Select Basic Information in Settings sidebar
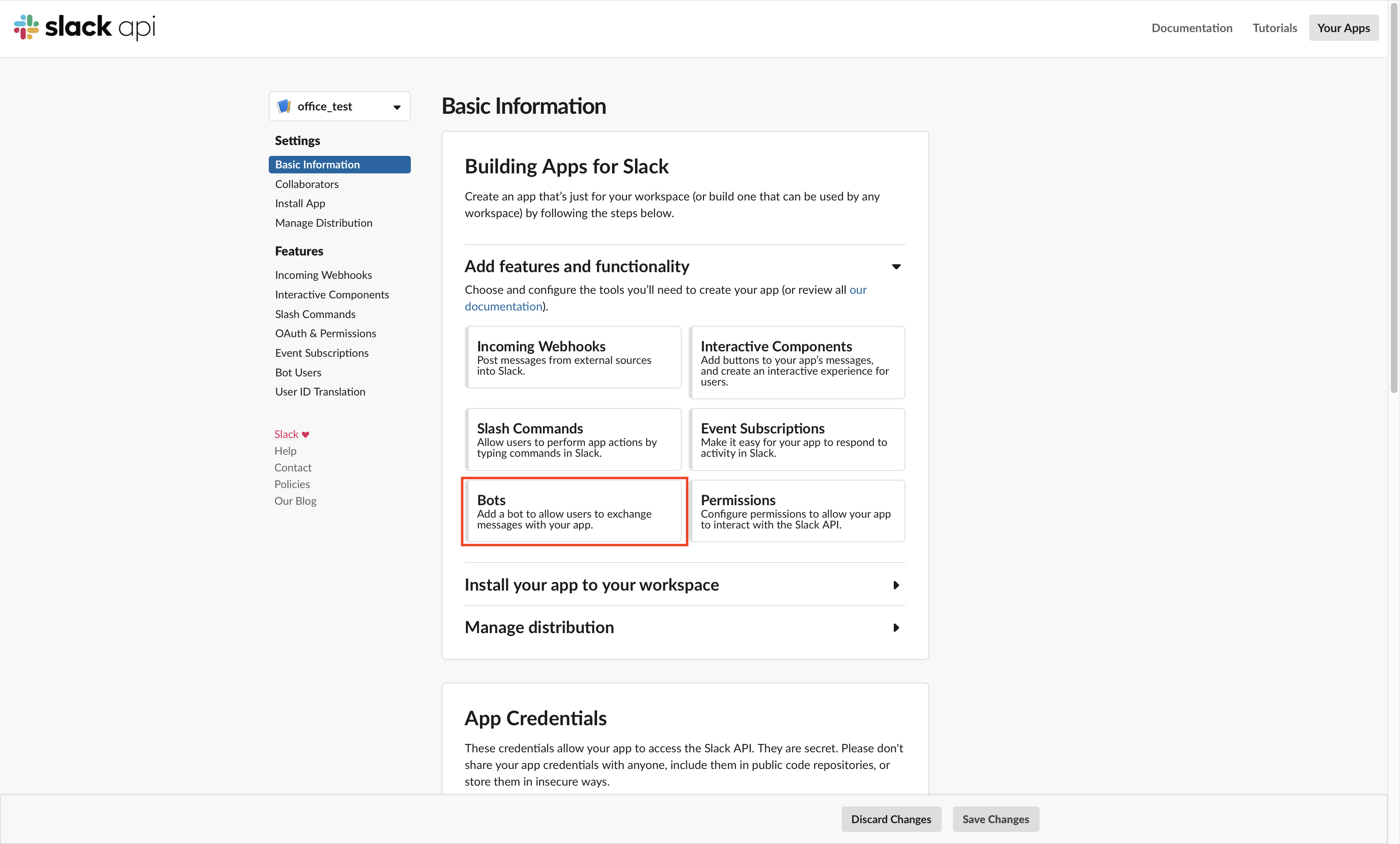1400x844 pixels. (x=340, y=164)
